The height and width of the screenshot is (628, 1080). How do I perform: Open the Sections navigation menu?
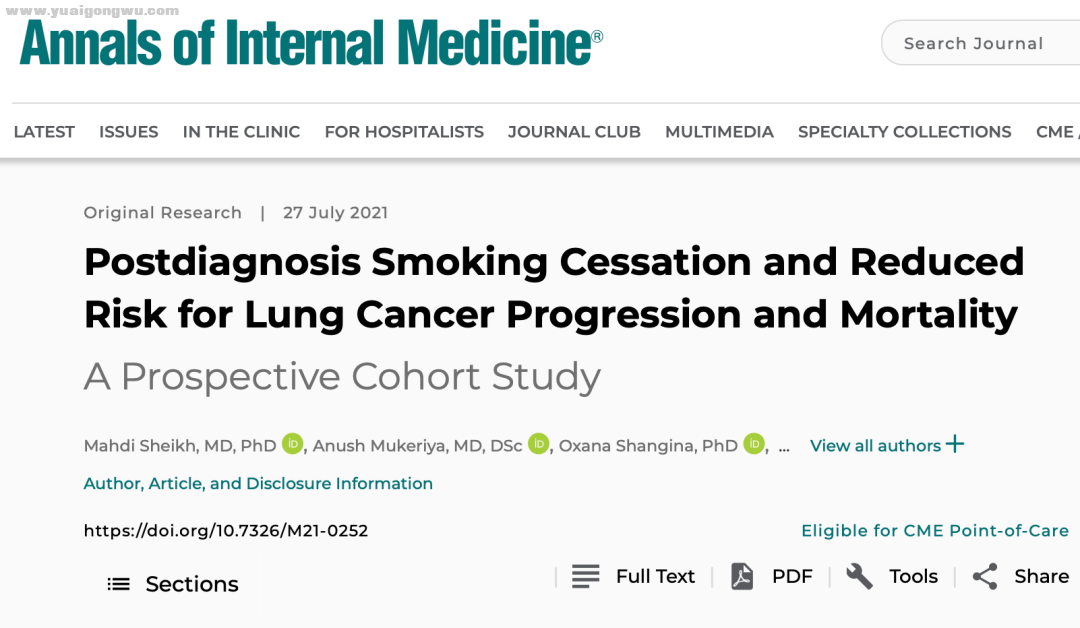[x=173, y=584]
